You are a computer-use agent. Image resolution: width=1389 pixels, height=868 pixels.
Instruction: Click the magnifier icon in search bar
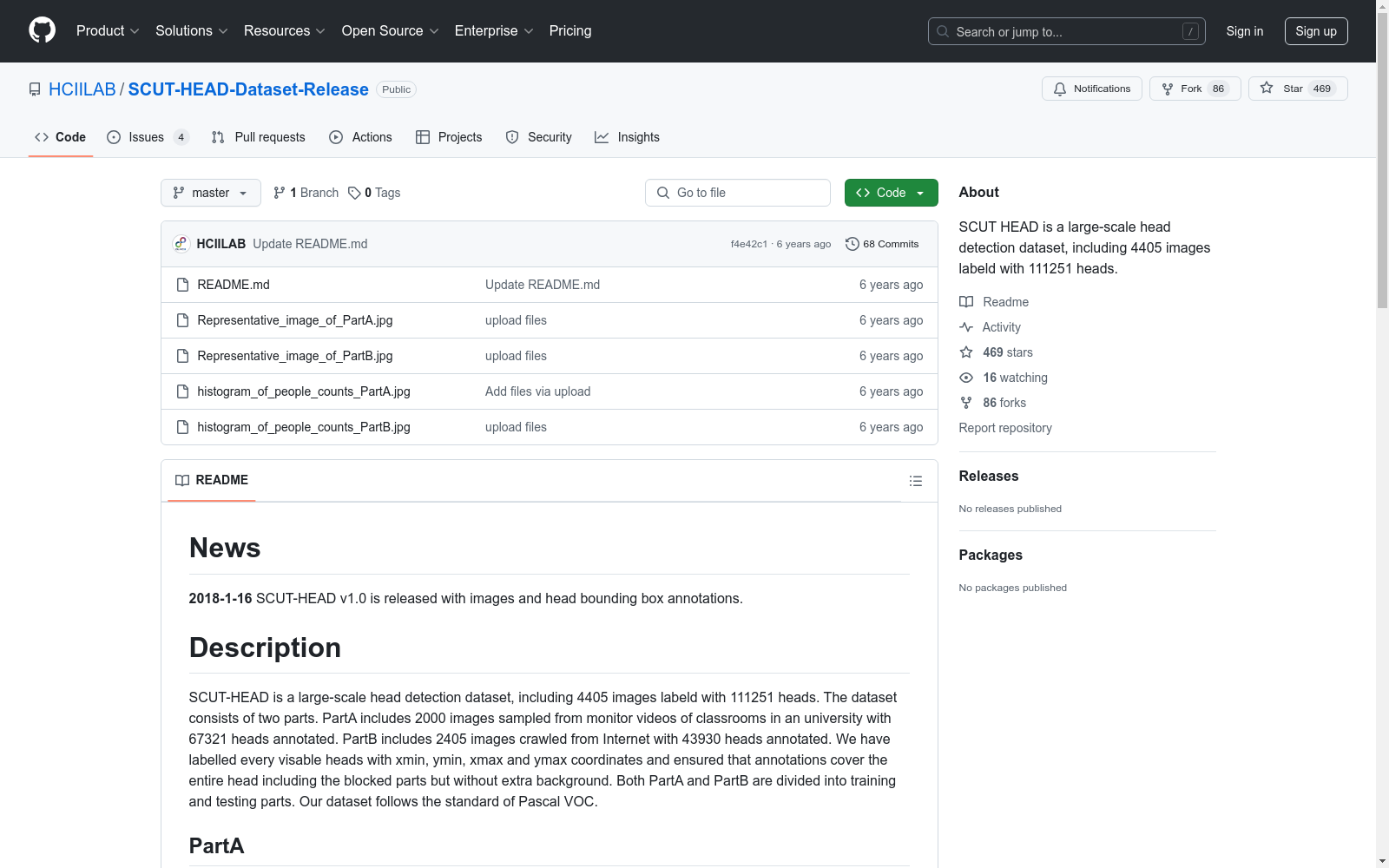(x=943, y=31)
